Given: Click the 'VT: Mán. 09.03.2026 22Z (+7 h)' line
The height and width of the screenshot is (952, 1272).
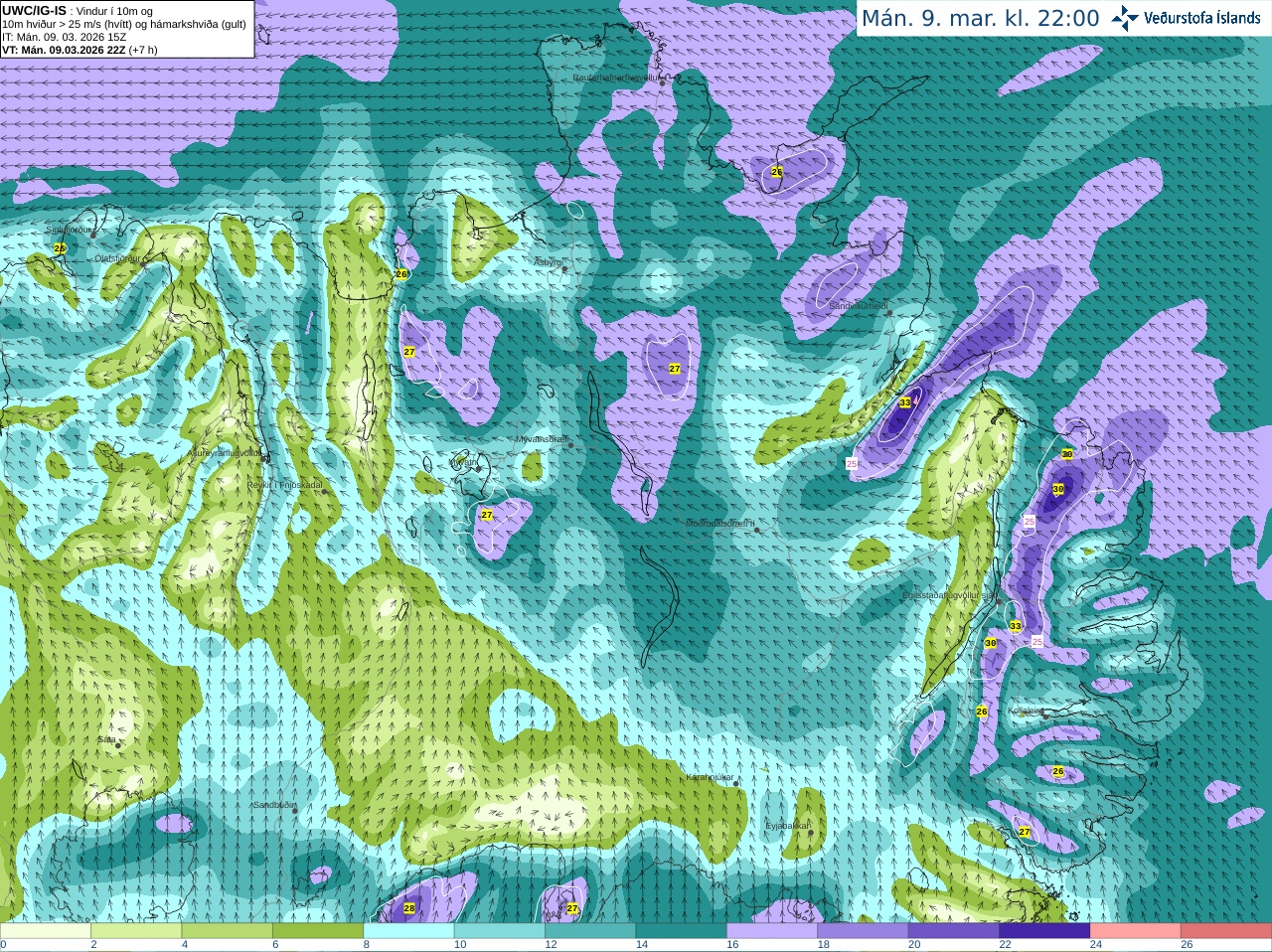Looking at the screenshot, I should (79, 49).
